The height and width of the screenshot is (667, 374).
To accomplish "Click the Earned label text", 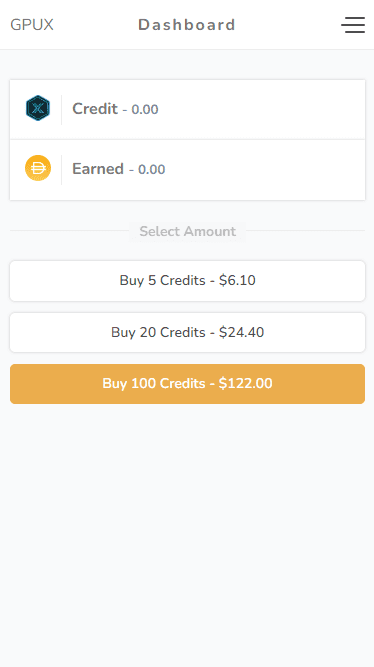I will [x=98, y=169].
